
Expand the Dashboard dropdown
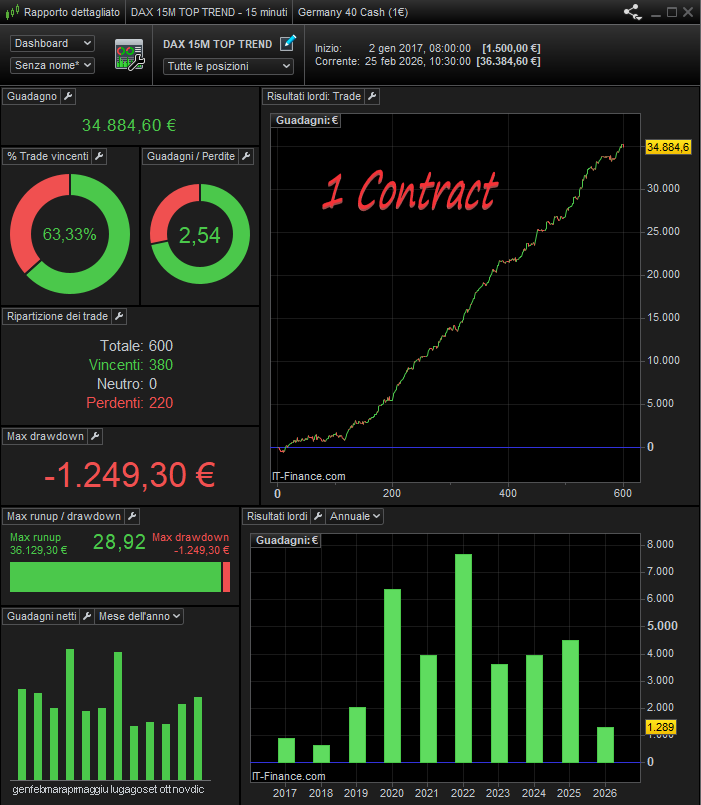coord(52,44)
